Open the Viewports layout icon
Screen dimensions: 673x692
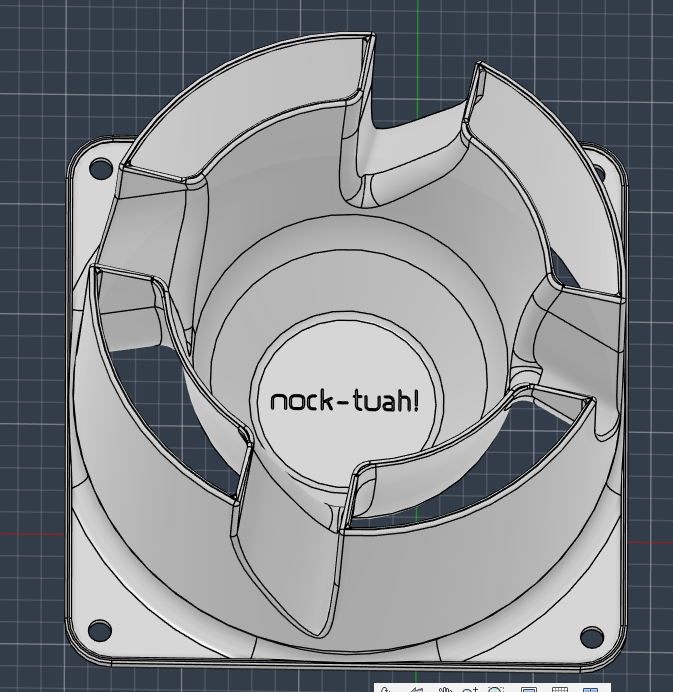coord(590,690)
